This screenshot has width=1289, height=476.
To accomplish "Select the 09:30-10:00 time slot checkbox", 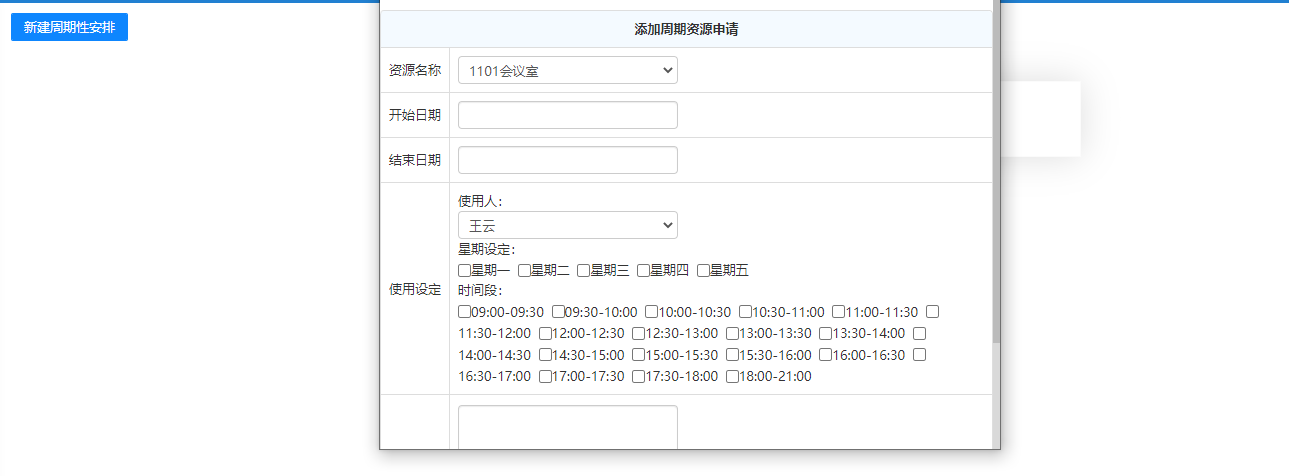I will (x=559, y=312).
